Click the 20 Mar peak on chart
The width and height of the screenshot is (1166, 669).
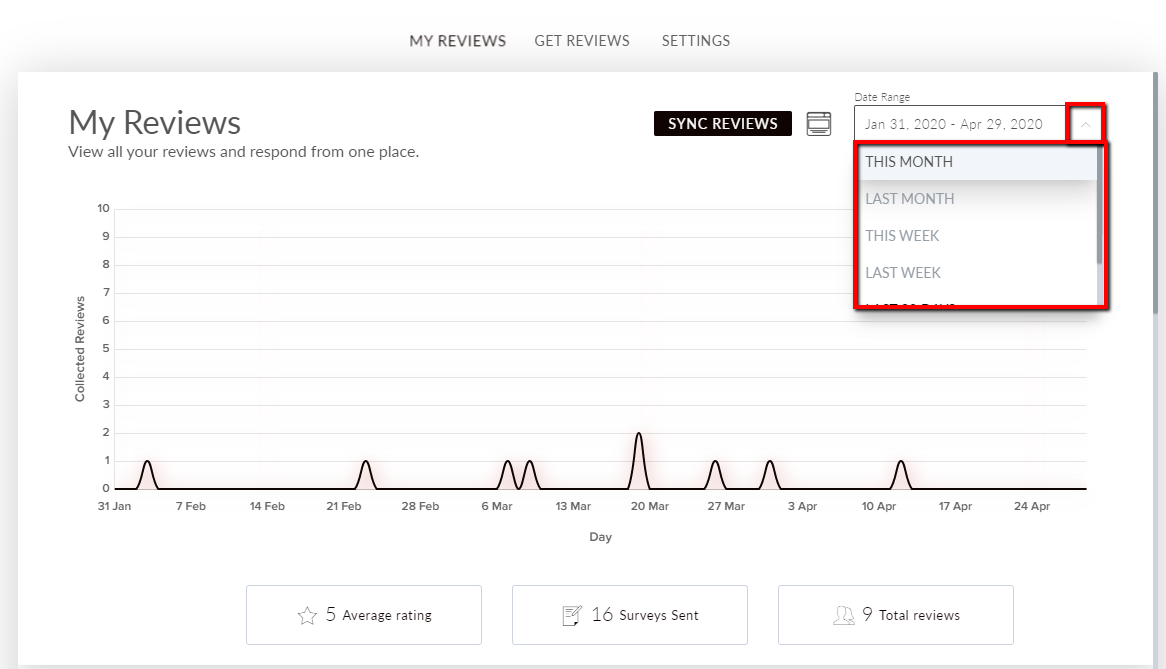click(639, 434)
